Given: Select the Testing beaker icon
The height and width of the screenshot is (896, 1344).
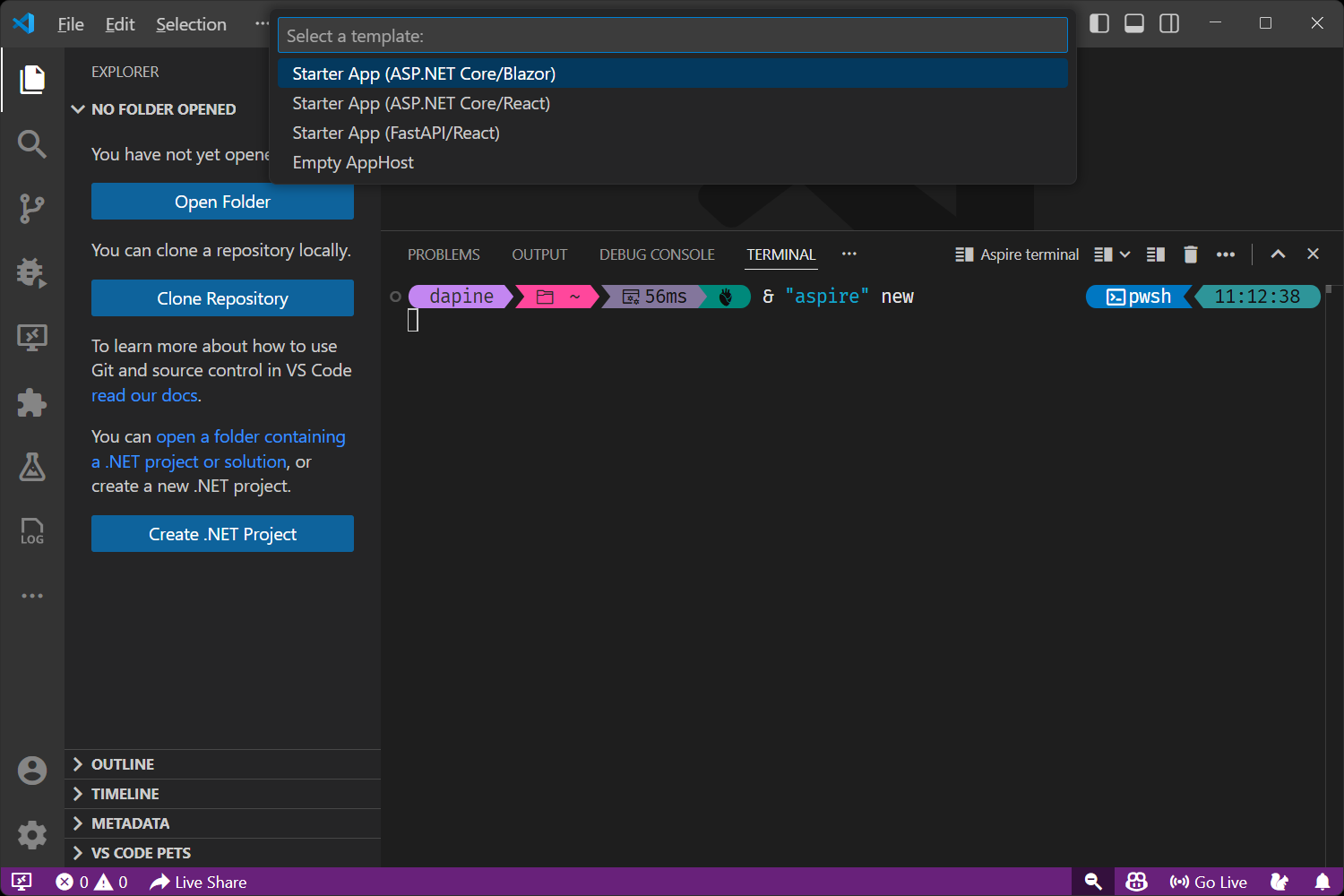Looking at the screenshot, I should pyautogui.click(x=32, y=467).
